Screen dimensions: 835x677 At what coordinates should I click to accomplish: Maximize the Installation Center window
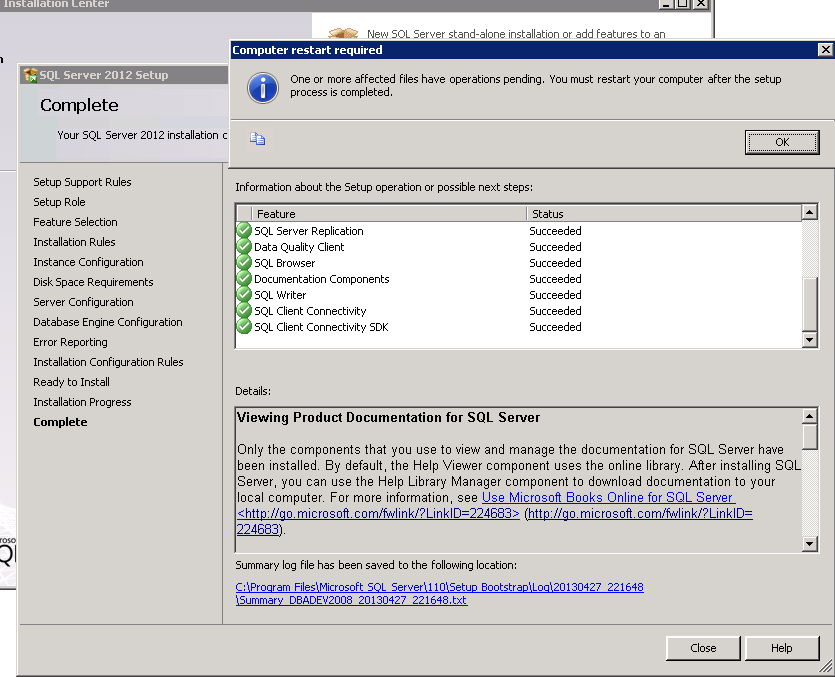683,4
